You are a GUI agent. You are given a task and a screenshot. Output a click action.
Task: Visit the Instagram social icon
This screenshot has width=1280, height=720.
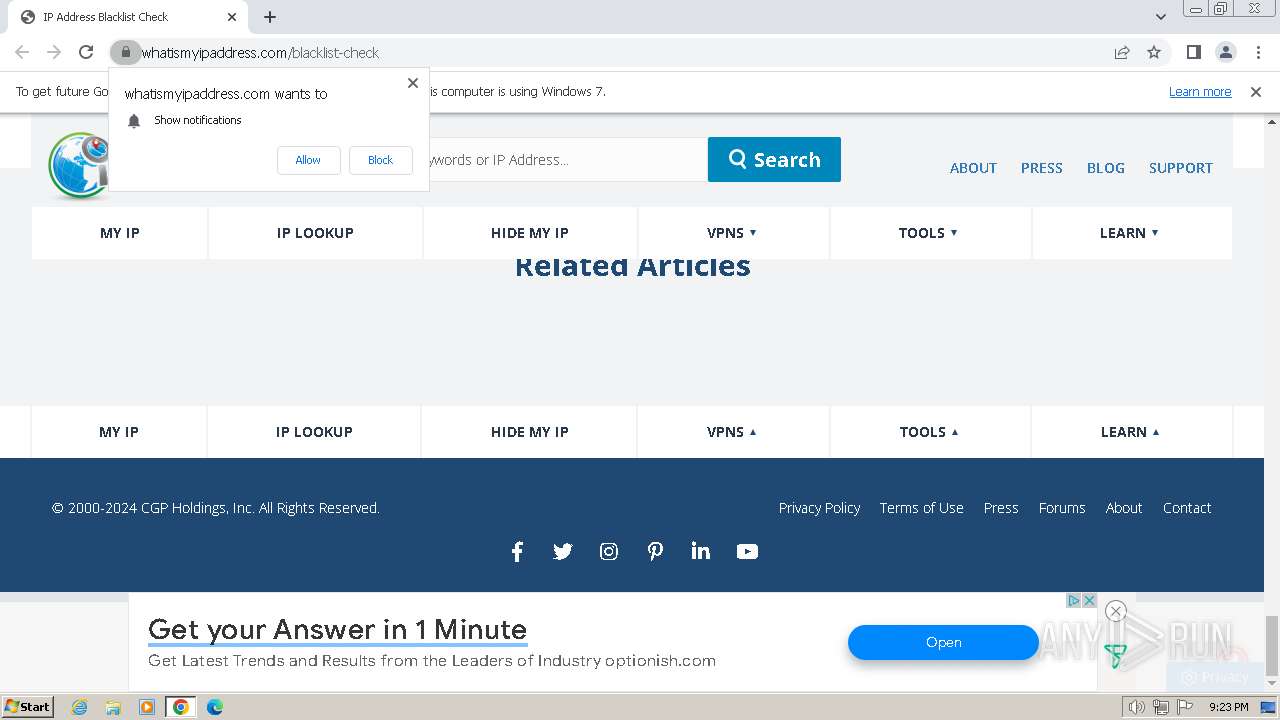tap(609, 552)
